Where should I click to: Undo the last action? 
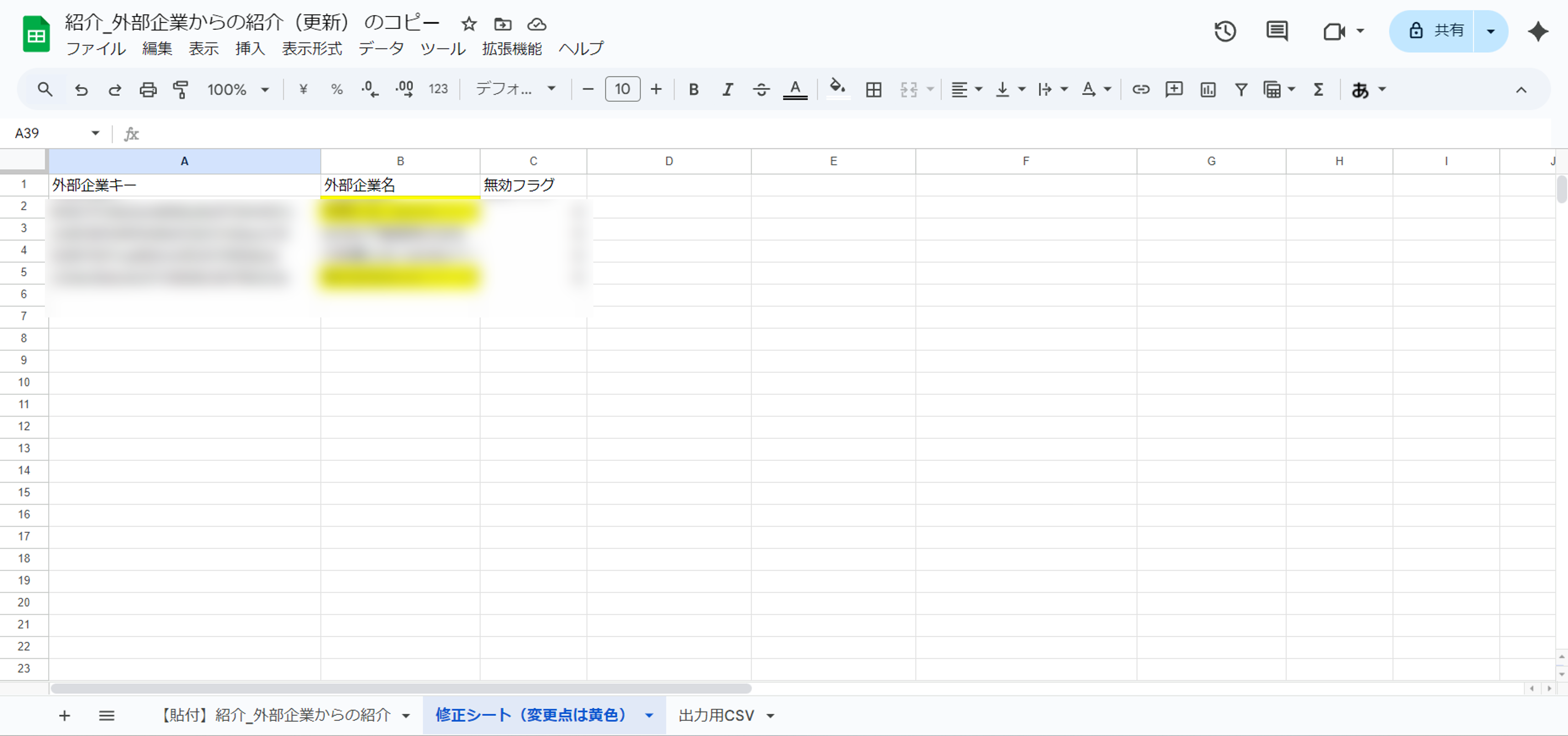pyautogui.click(x=82, y=89)
